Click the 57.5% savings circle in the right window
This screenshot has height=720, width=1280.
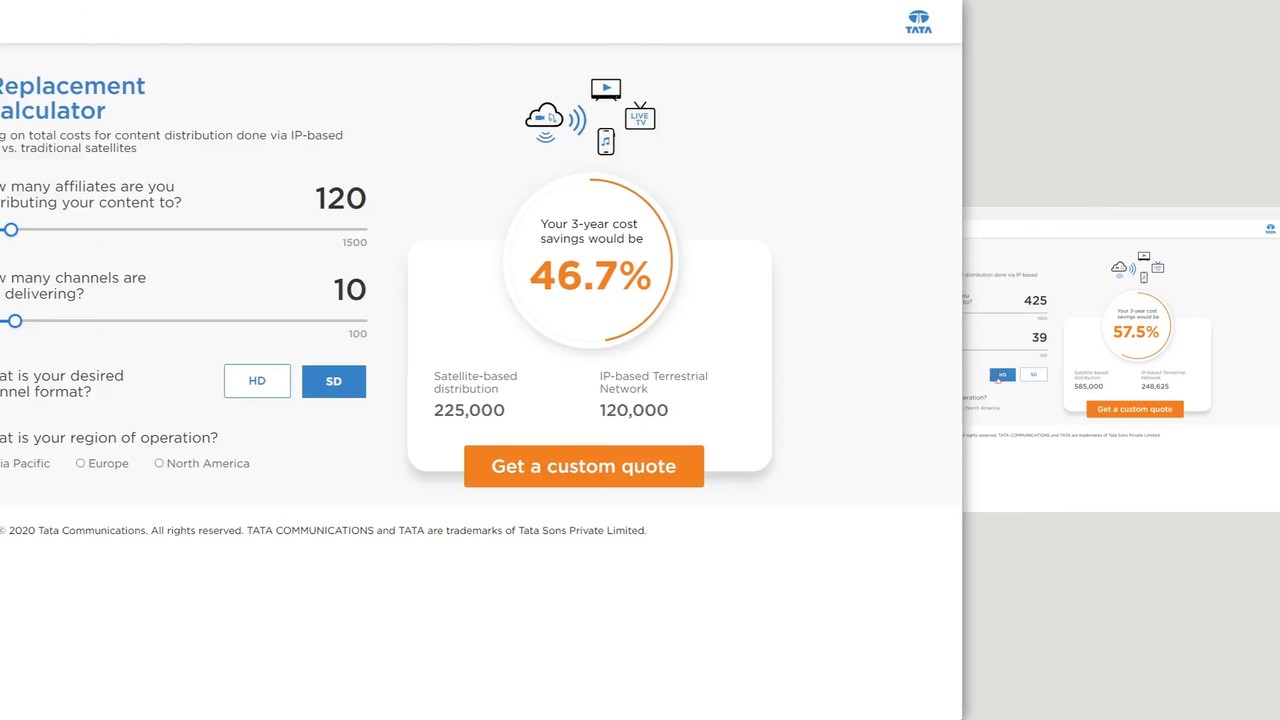[x=1136, y=326]
